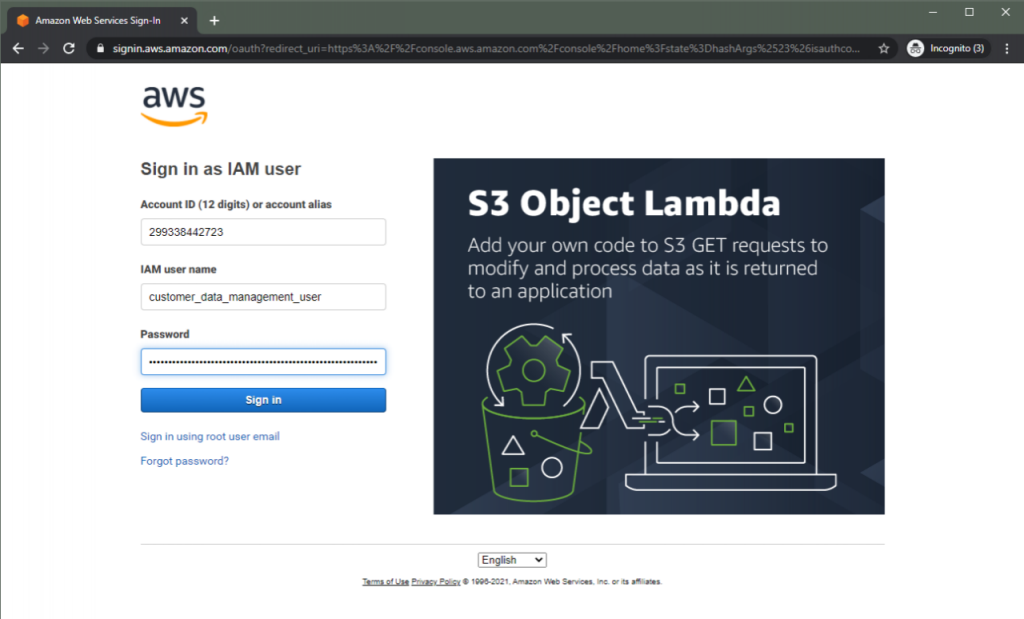Focus the IAM user name field
This screenshot has height=619, width=1024.
click(263, 296)
